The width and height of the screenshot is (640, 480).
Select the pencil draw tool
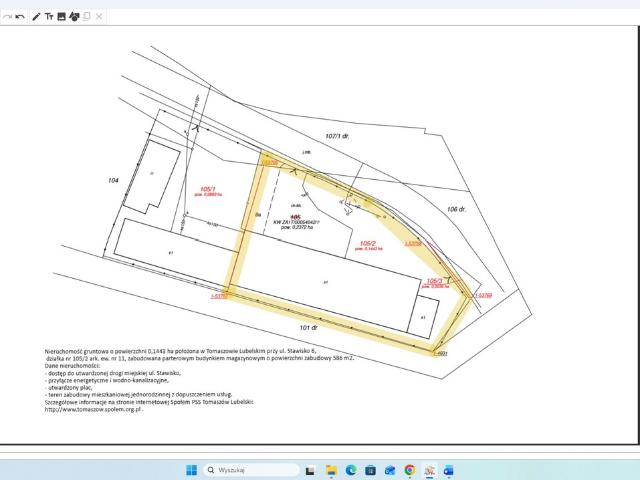coord(36,17)
